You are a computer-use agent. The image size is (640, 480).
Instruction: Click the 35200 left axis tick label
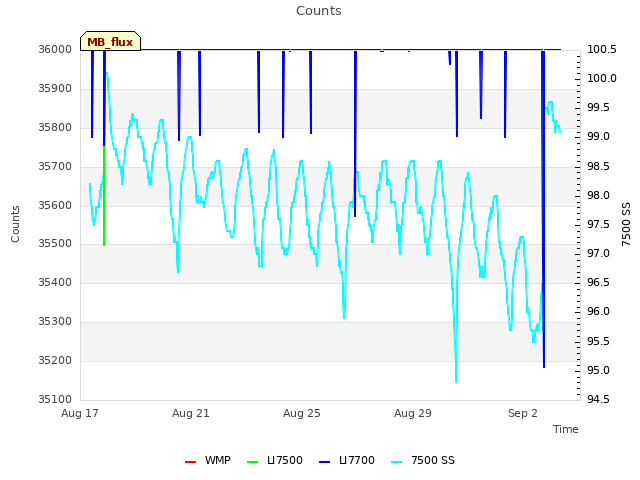click(x=55, y=360)
